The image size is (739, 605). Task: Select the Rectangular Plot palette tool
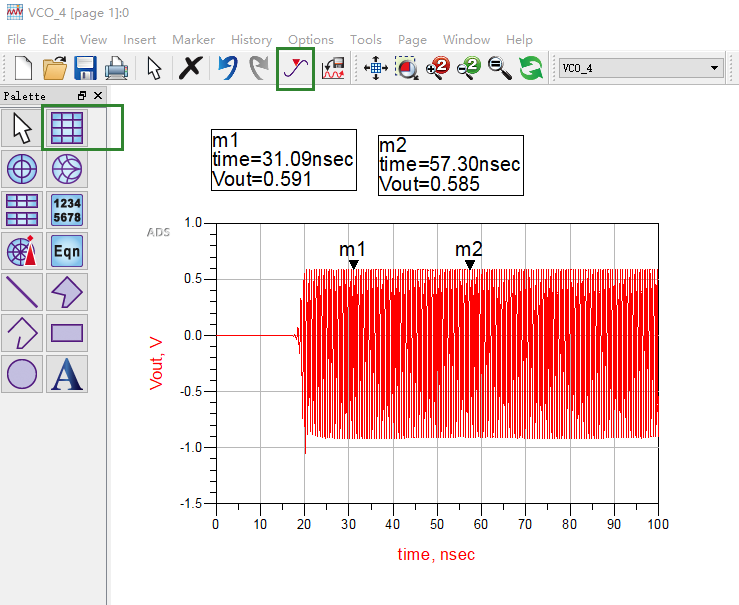66,128
